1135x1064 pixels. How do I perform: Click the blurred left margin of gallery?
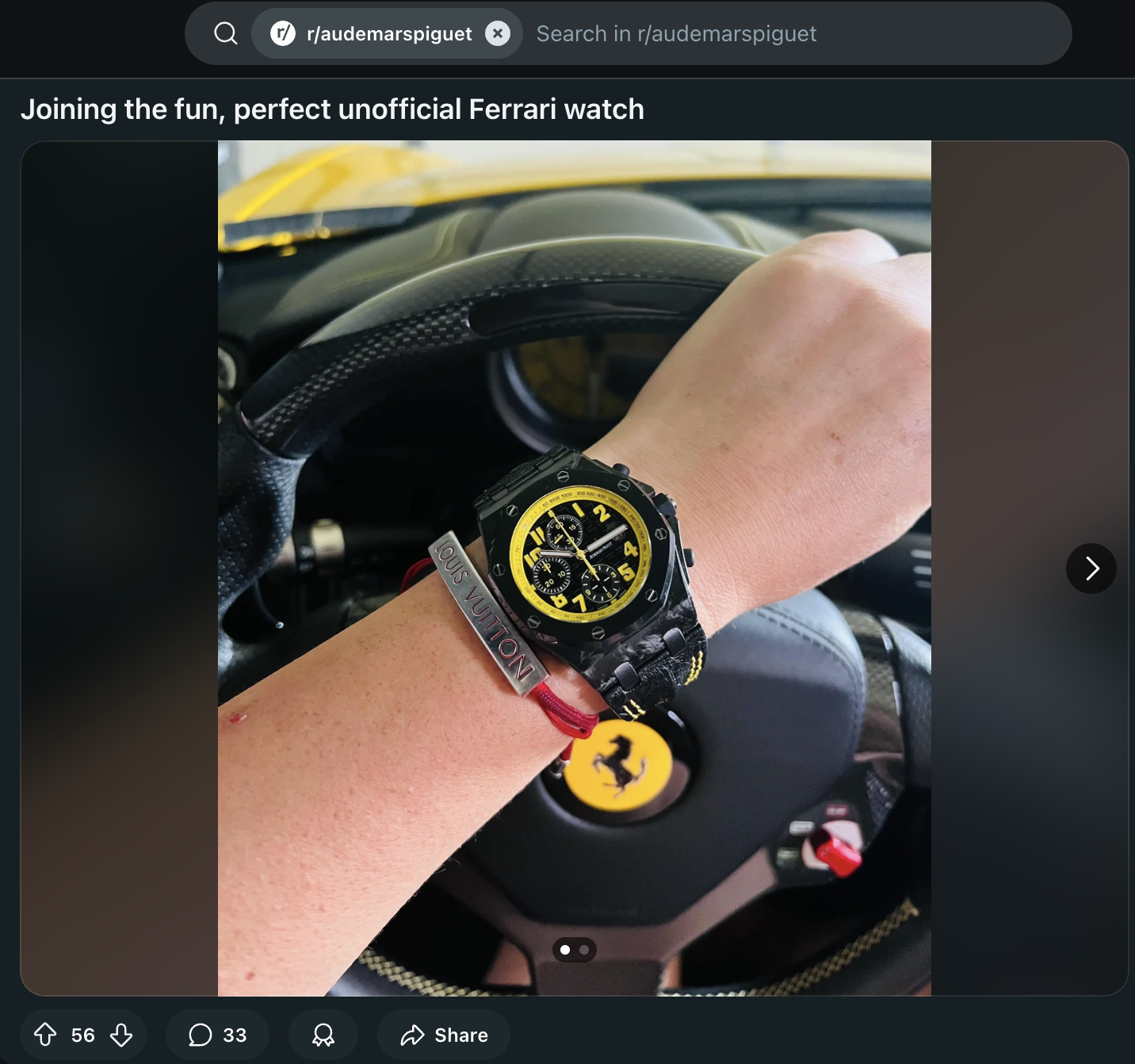click(119, 568)
